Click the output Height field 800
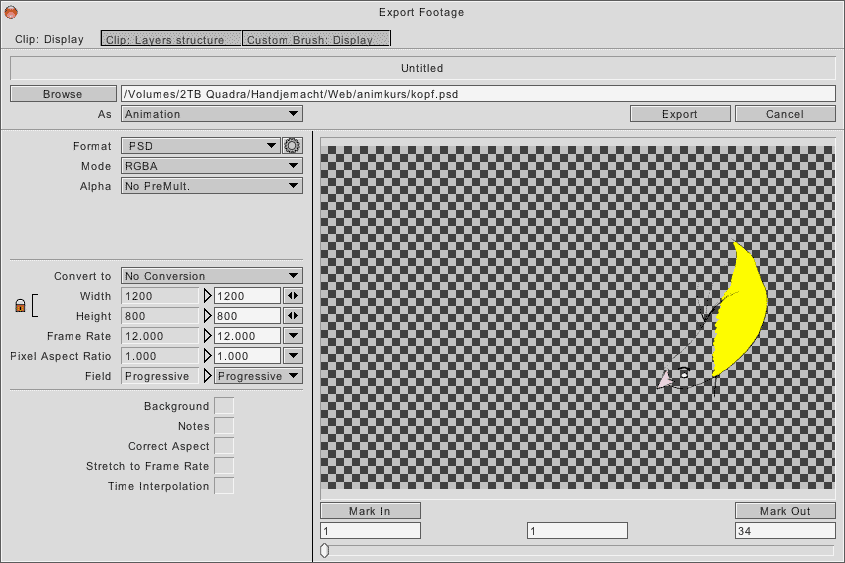Image resolution: width=845 pixels, height=563 pixels. point(248,316)
